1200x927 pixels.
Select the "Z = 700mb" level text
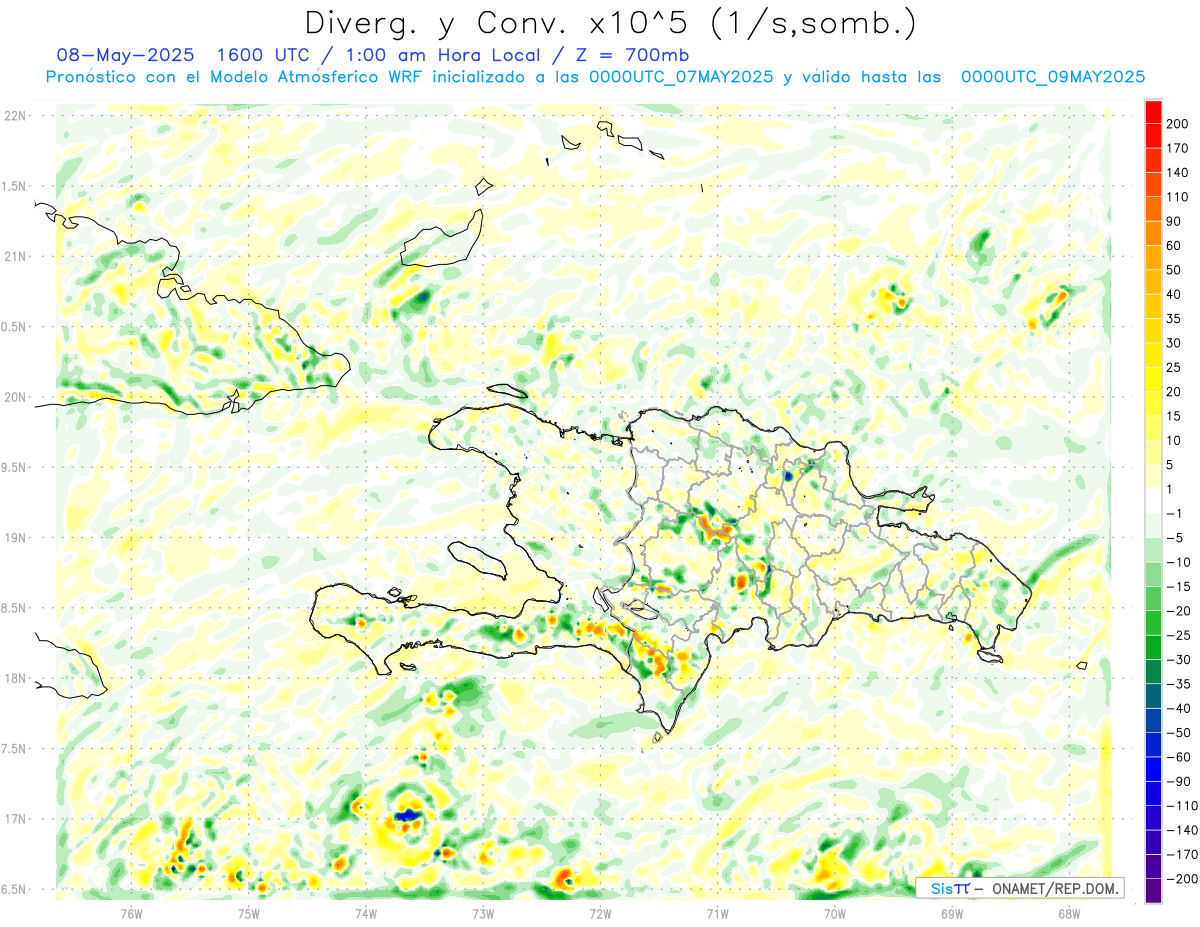click(x=635, y=55)
